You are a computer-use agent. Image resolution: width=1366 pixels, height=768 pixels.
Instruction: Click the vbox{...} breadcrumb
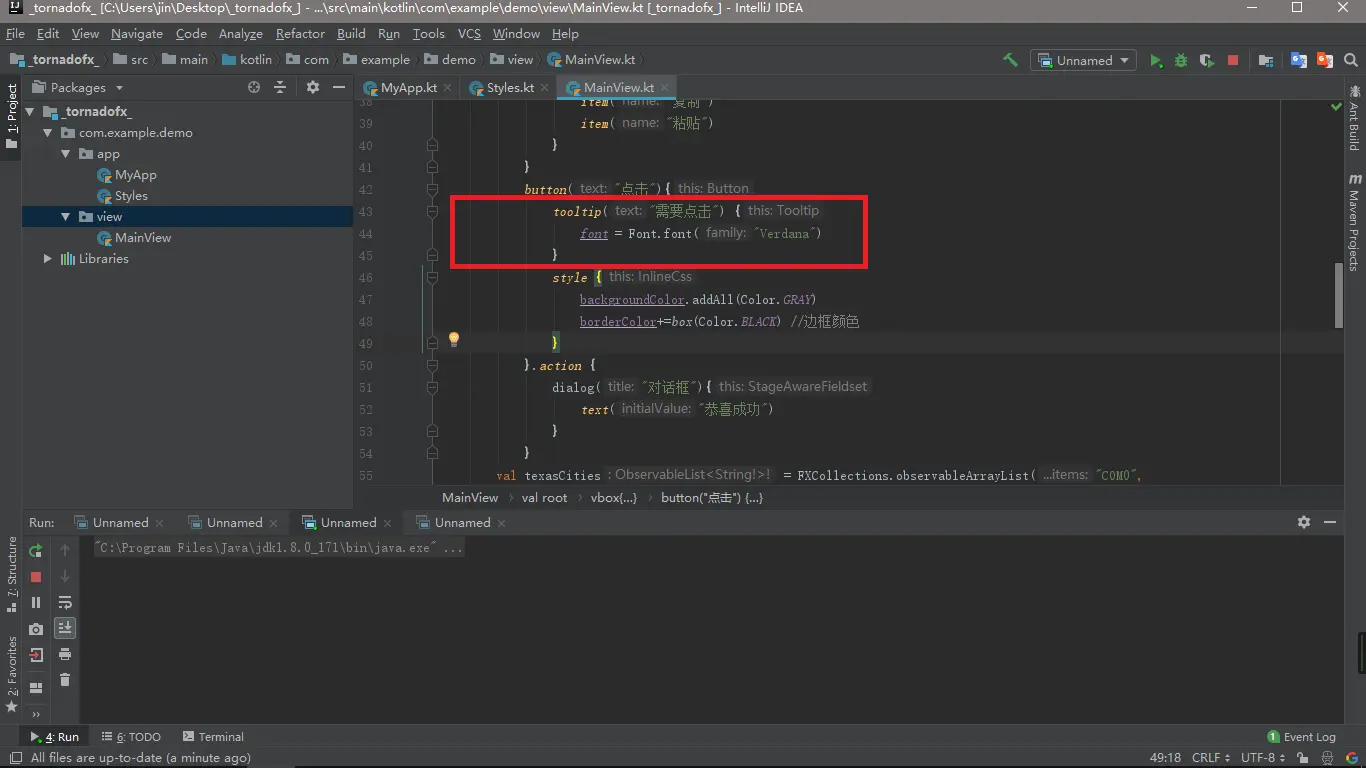pos(614,497)
